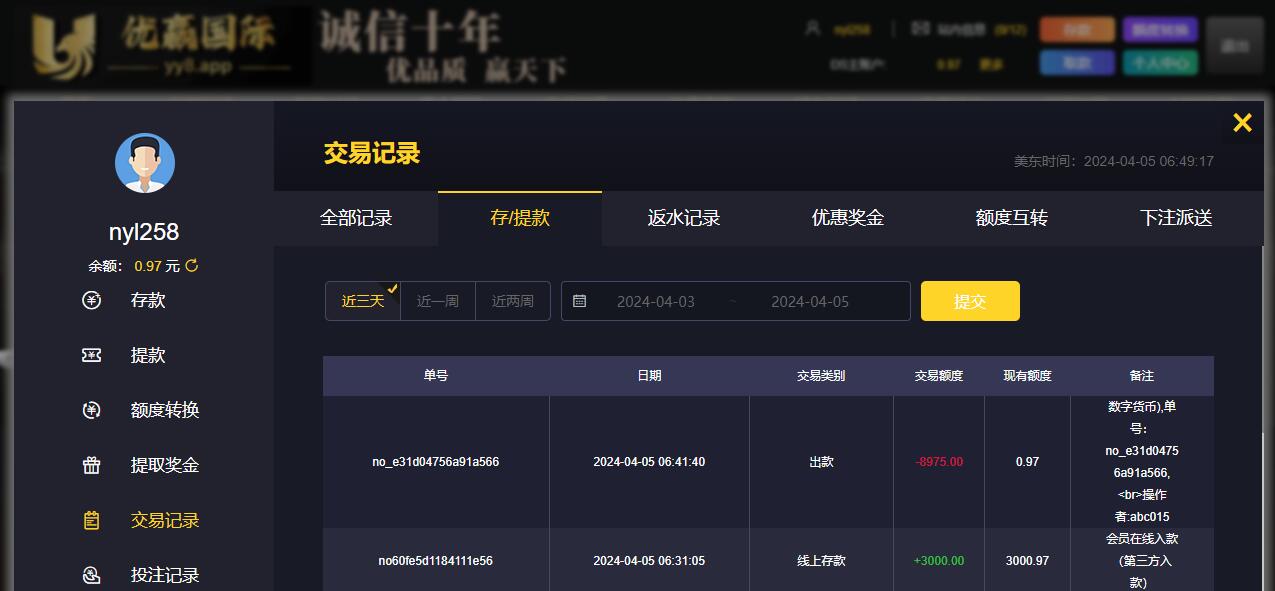Switch to the 存/提款 tab
Image resolution: width=1275 pixels, height=591 pixels.
click(x=520, y=218)
